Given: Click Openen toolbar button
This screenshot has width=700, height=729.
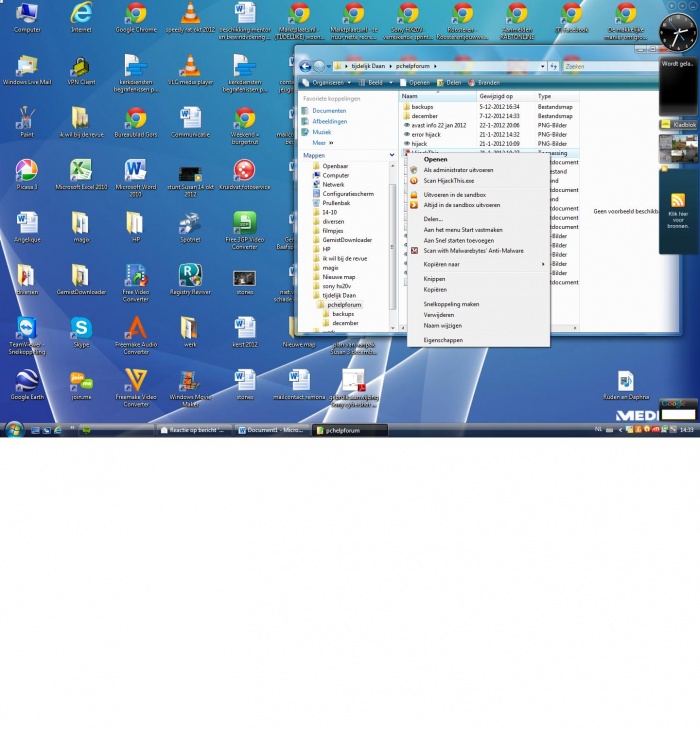Looking at the screenshot, I should [415, 82].
